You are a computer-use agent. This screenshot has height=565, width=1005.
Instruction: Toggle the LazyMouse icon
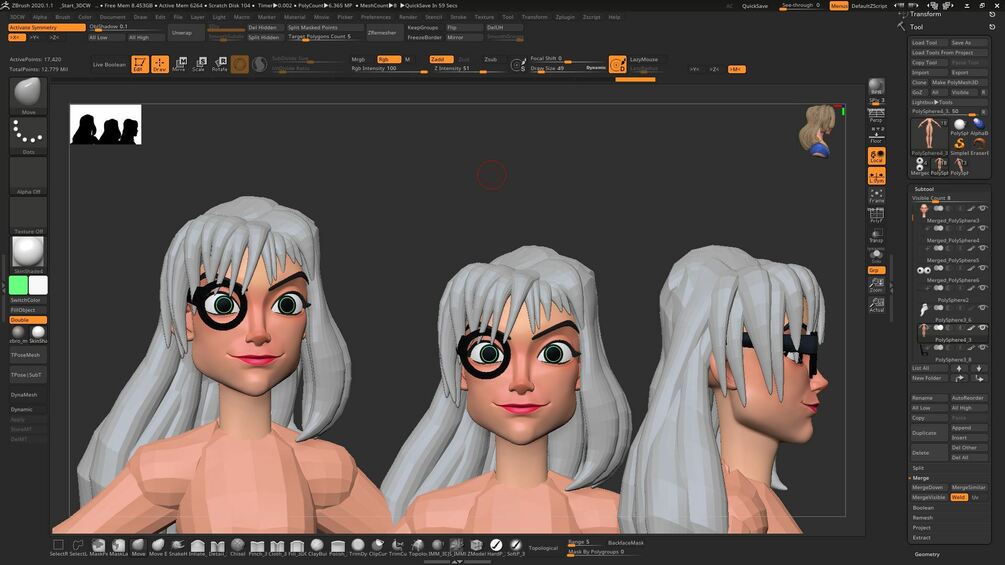click(617, 64)
